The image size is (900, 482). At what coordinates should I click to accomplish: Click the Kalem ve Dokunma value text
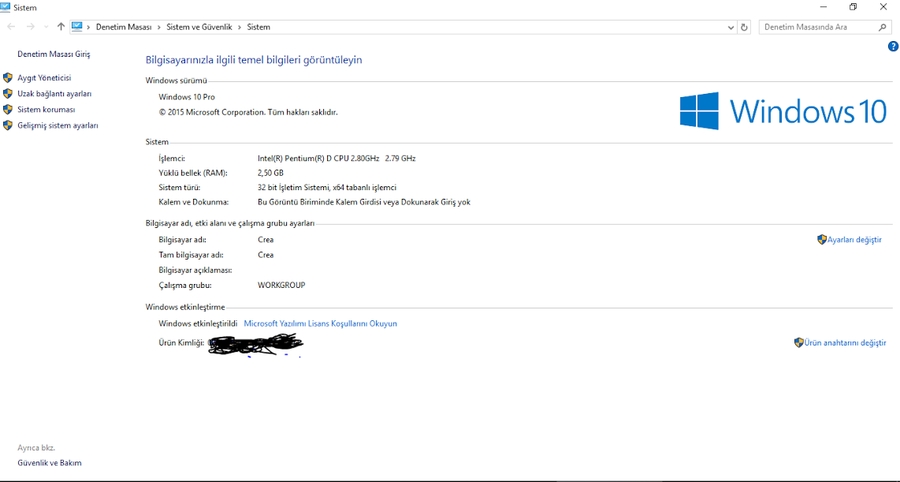click(x=364, y=202)
